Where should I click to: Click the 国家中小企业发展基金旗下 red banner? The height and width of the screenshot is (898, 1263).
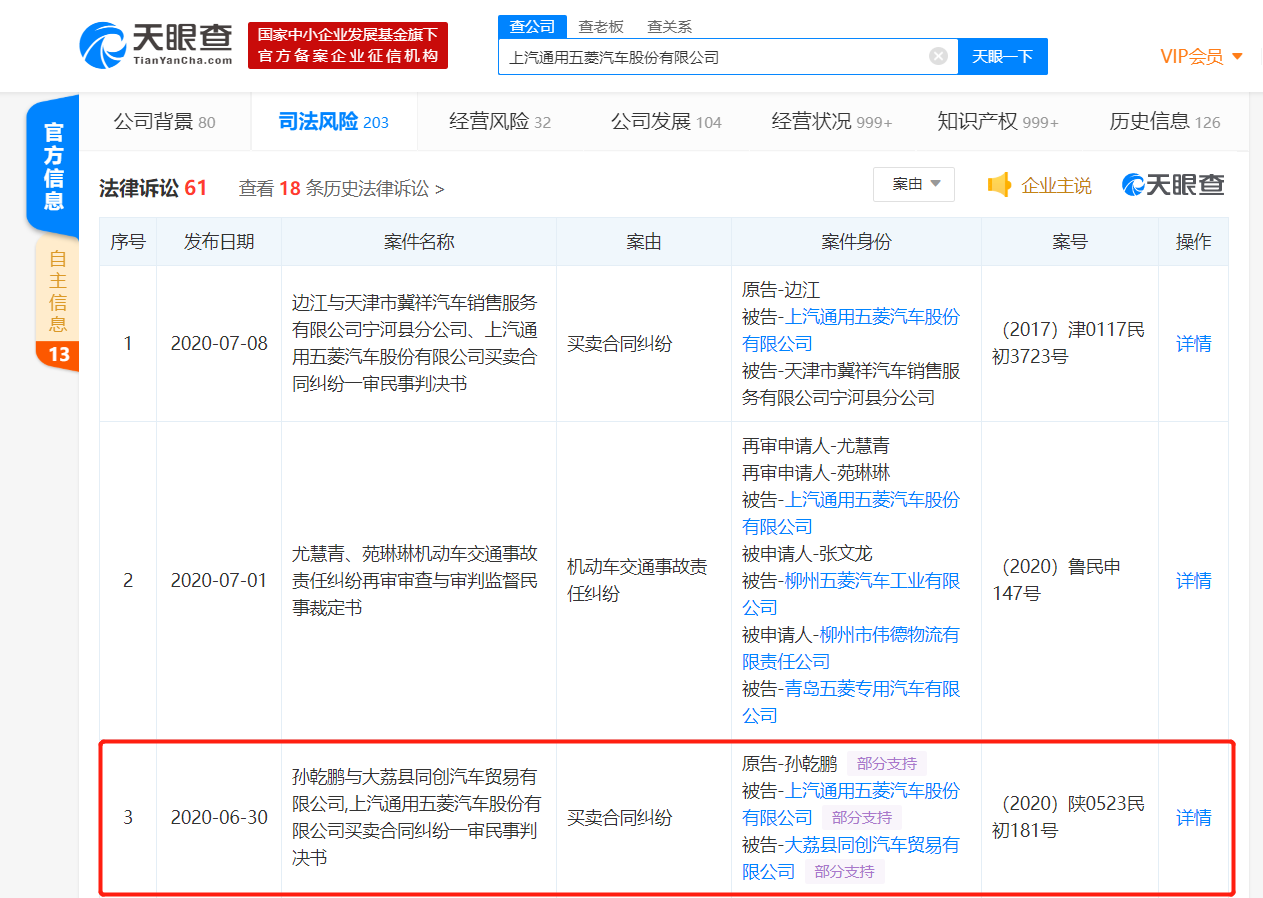[x=348, y=45]
